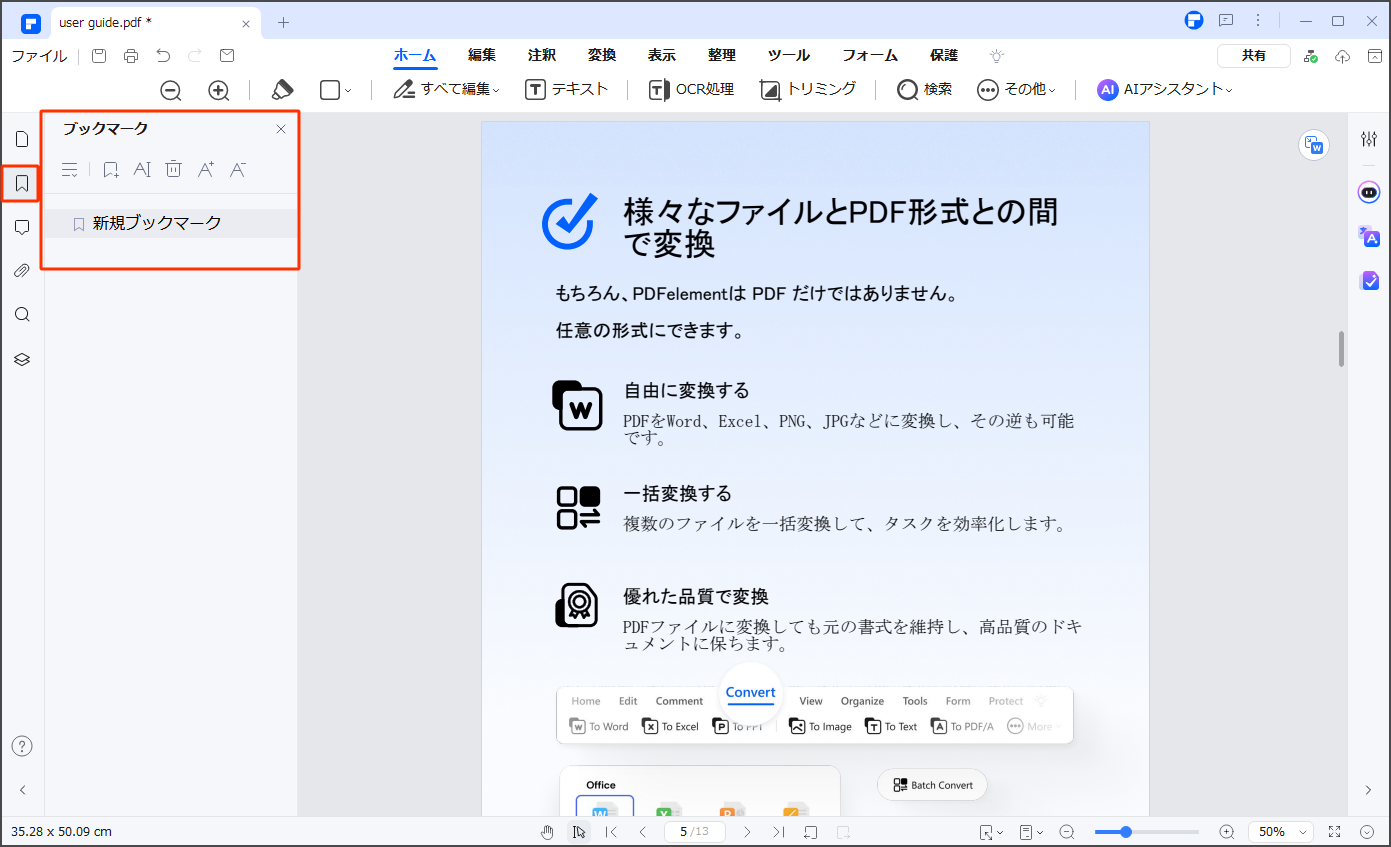Undo the last action
Screen dimensions: 1391x847
(x=163, y=56)
